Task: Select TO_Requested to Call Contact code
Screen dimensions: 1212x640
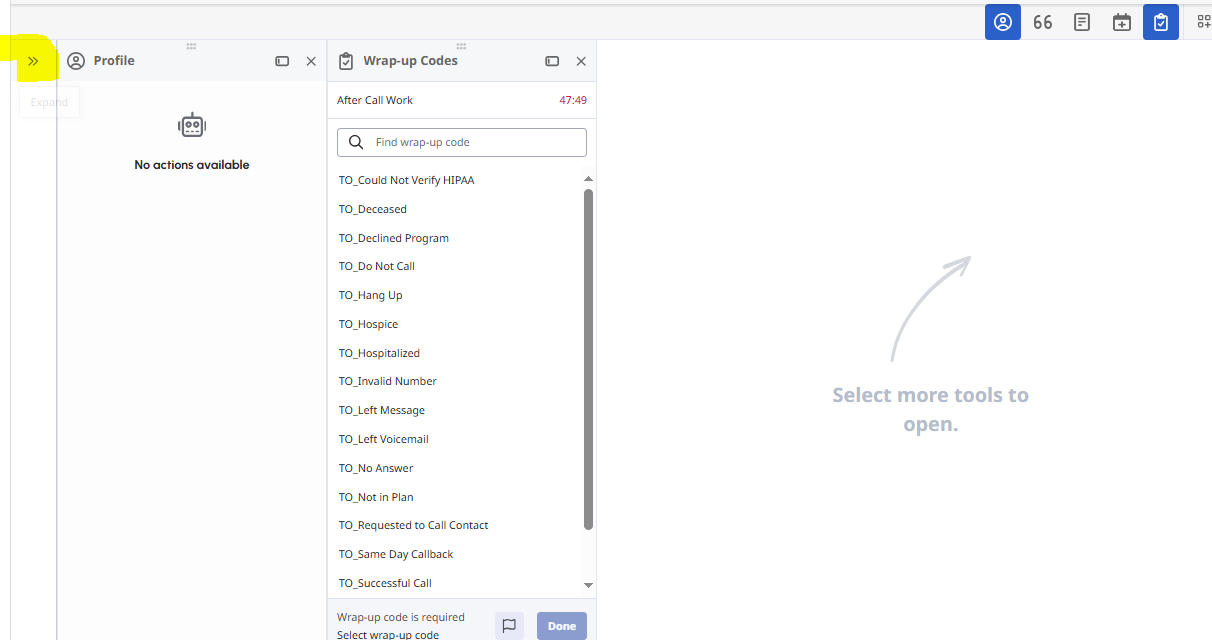Action: coord(414,525)
